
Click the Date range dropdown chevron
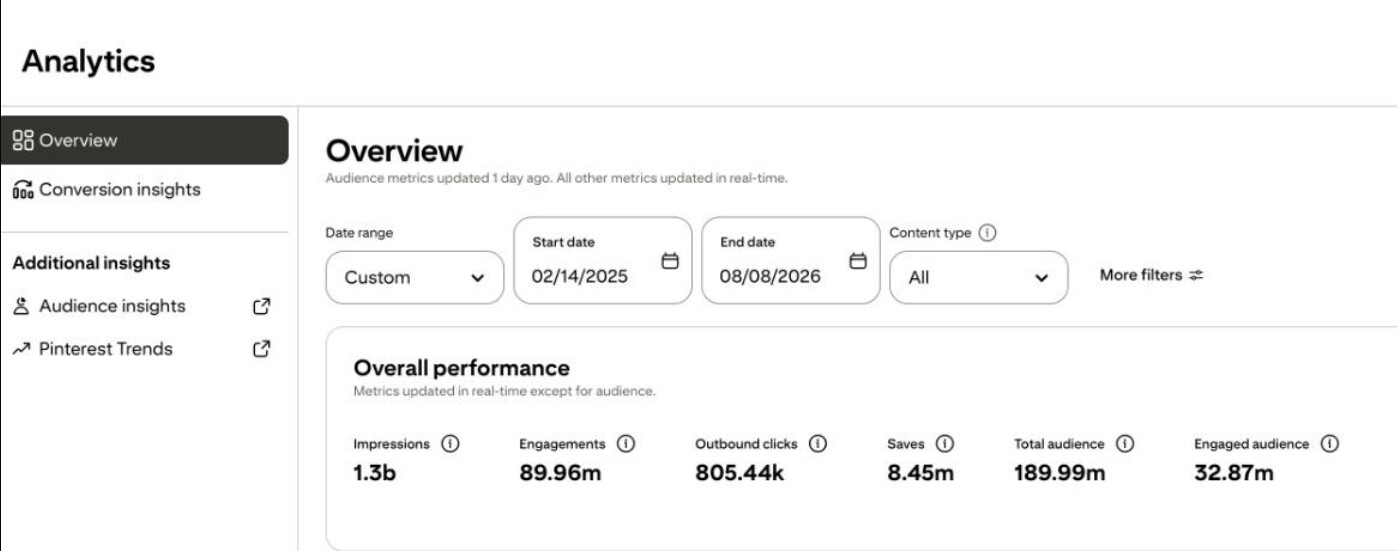(477, 278)
